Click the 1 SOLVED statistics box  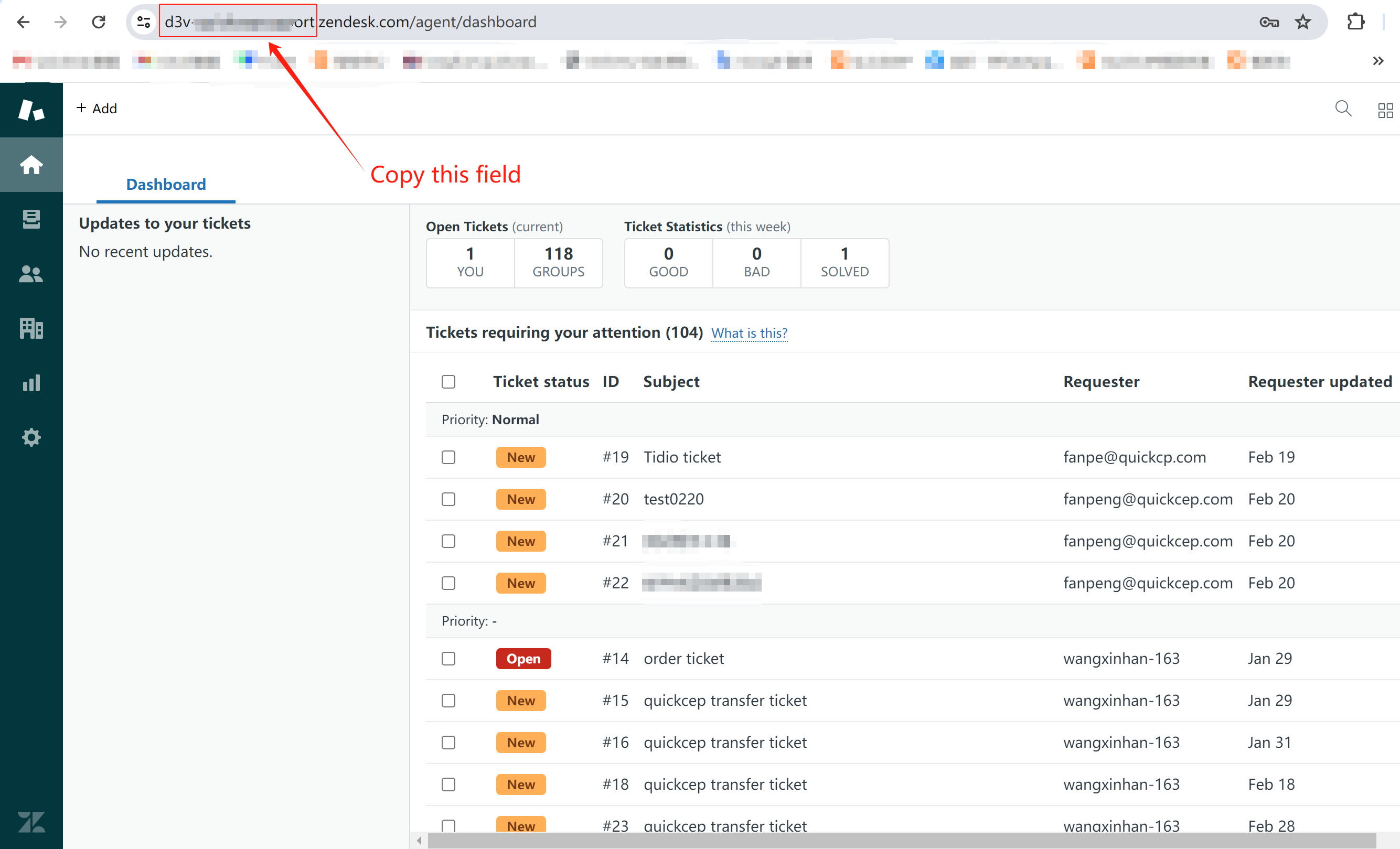point(845,263)
